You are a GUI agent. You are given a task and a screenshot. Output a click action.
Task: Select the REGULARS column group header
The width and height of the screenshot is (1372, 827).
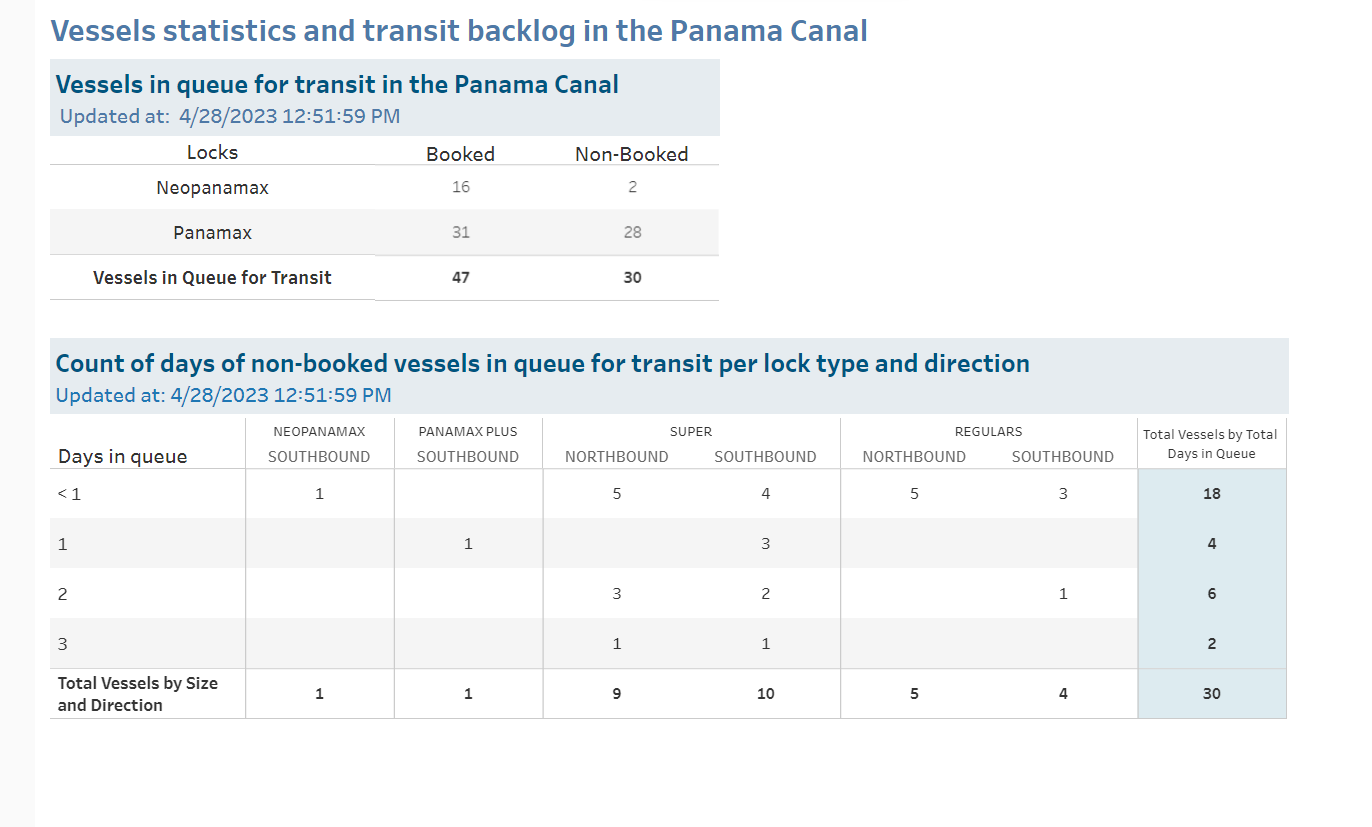(x=989, y=432)
